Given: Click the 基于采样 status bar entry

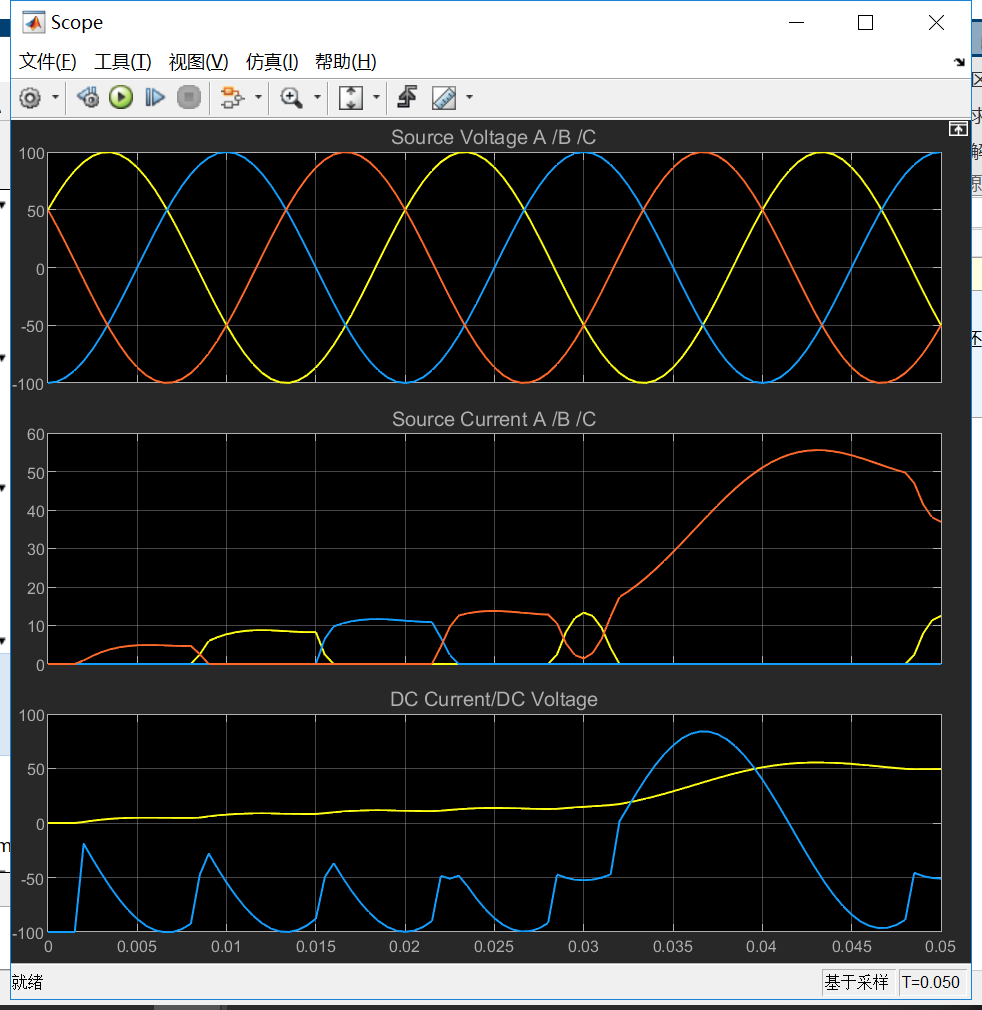Looking at the screenshot, I should [856, 982].
